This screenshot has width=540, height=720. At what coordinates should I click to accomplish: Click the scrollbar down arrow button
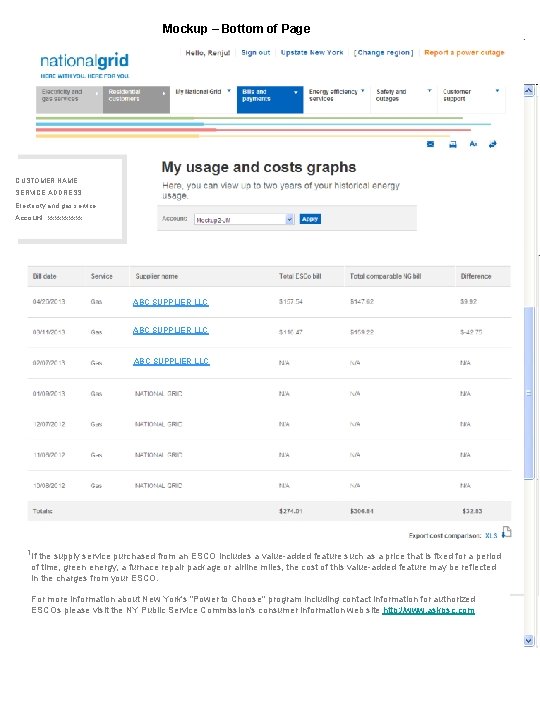tap(529, 640)
